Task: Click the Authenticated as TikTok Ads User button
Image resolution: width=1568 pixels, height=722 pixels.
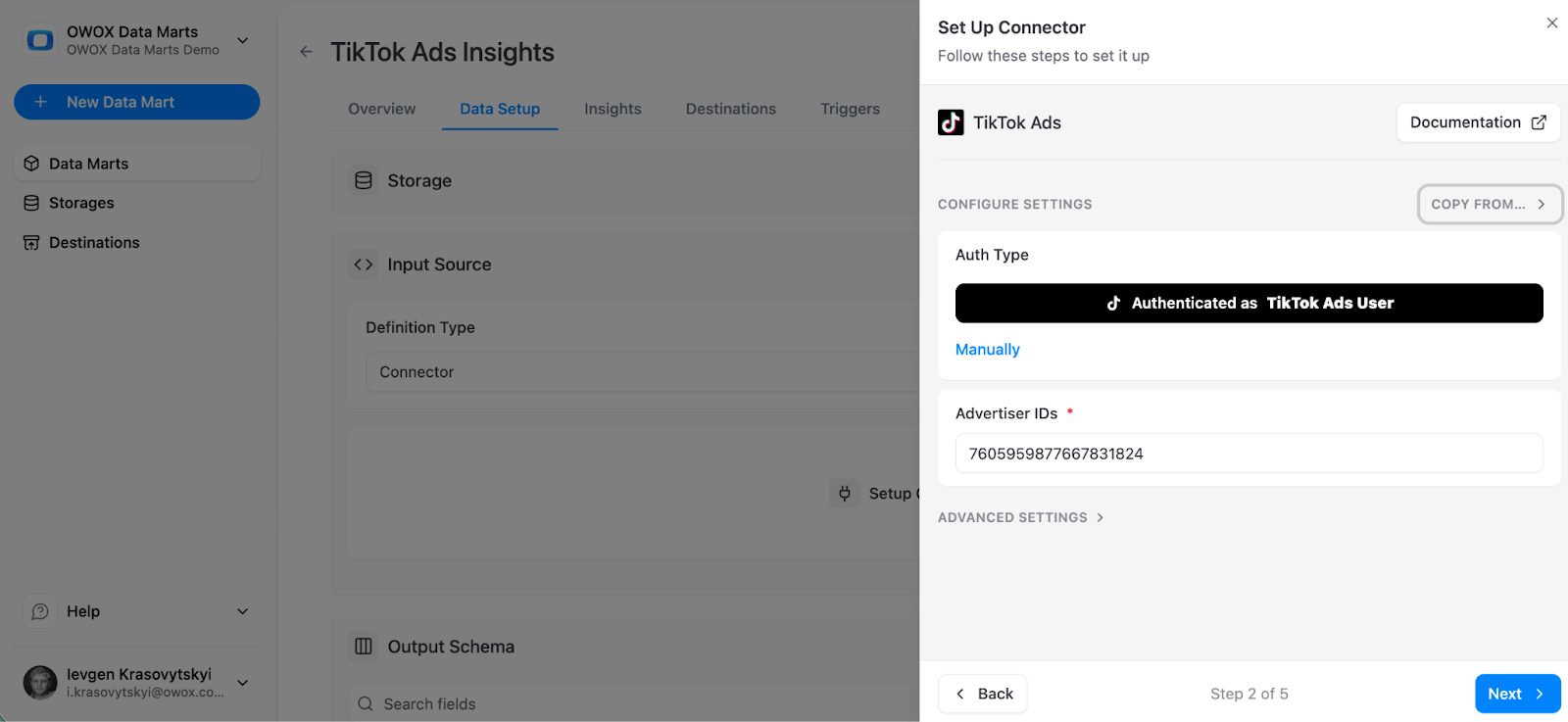Action: coord(1249,303)
